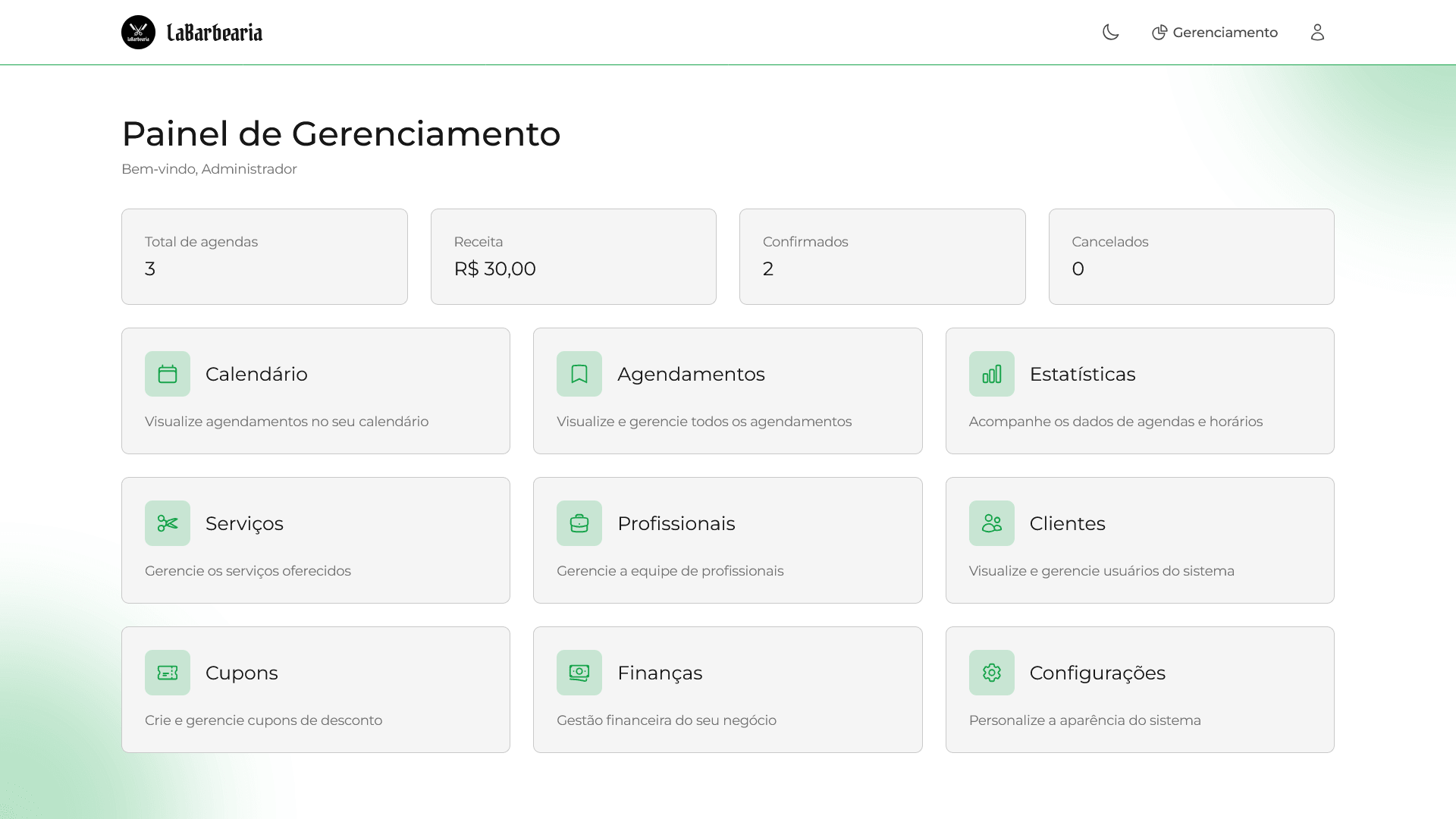This screenshot has width=1456, height=819.
Task: Open the Clientes card title
Action: [1067, 523]
